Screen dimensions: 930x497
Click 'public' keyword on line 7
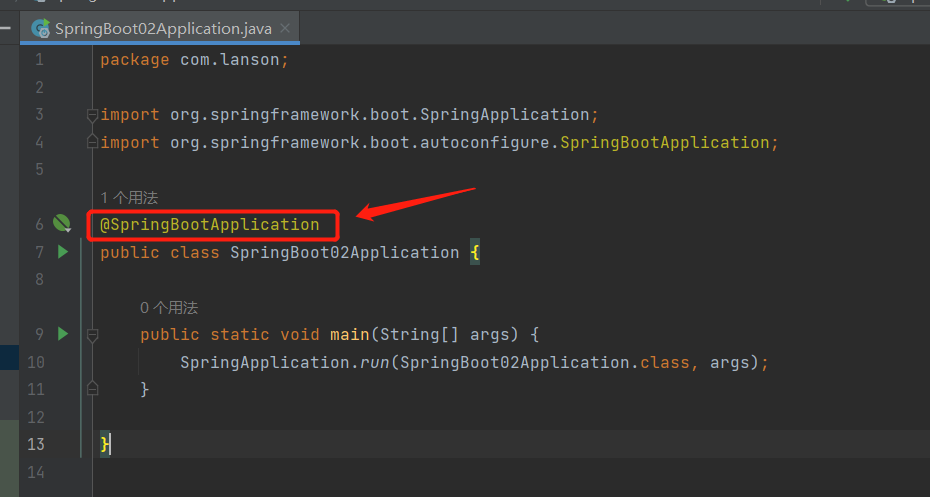(130, 253)
